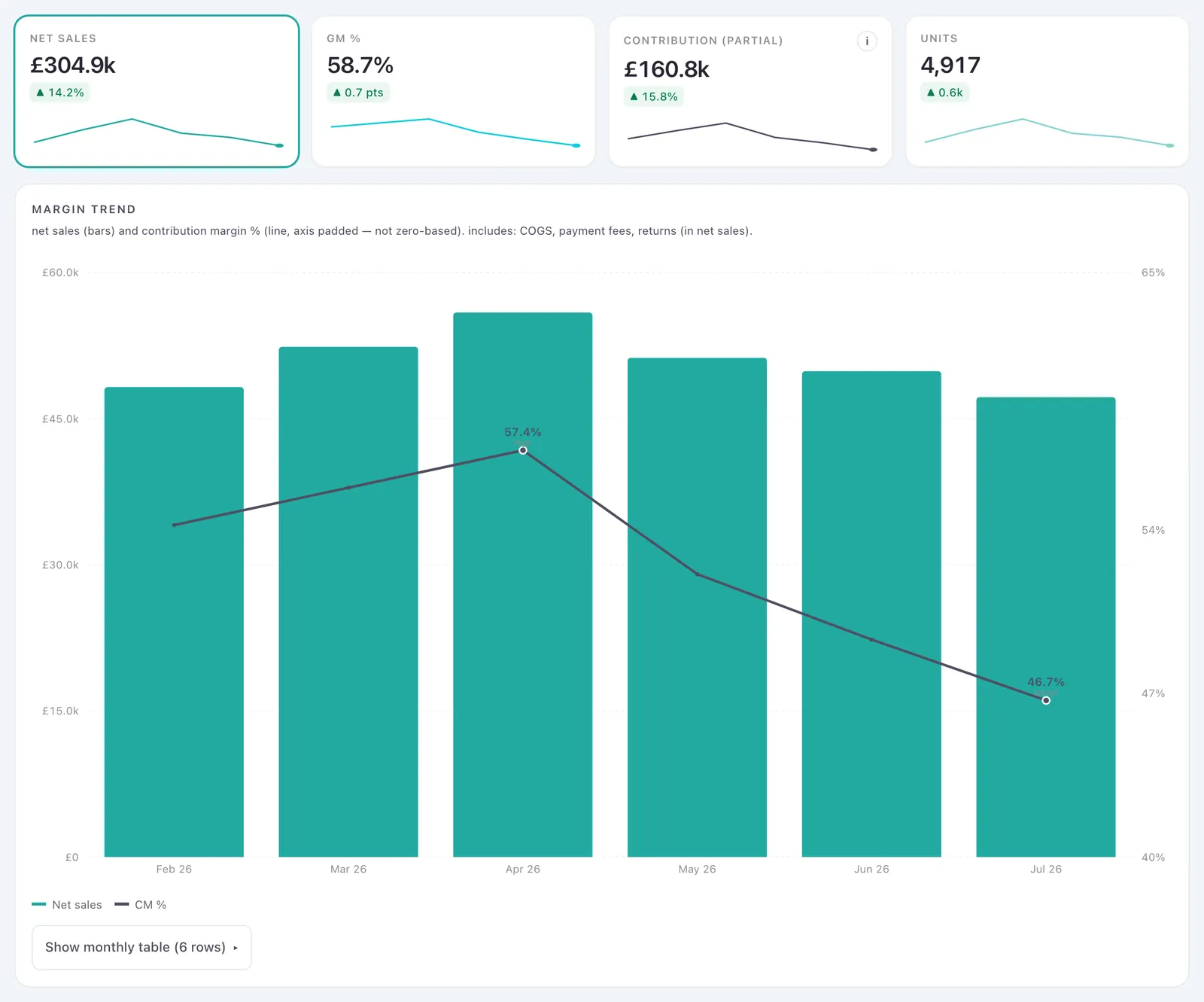Select the Units KPI card
Viewport: 1204px width, 1002px height.
tap(1047, 91)
